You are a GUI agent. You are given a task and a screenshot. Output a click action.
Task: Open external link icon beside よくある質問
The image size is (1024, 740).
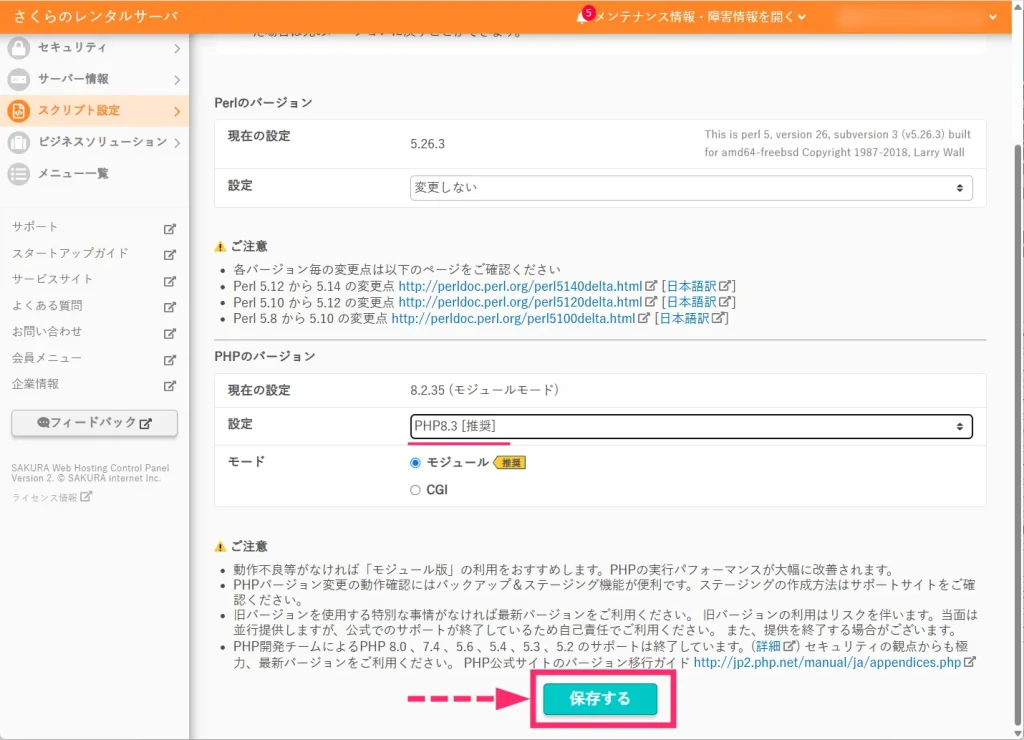click(170, 307)
